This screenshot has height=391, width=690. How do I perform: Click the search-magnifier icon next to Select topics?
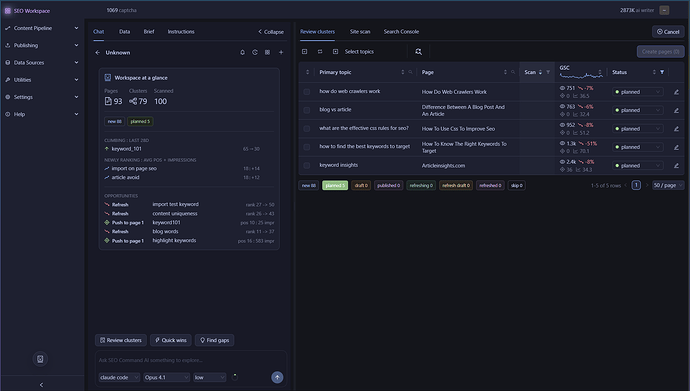[x=418, y=51]
